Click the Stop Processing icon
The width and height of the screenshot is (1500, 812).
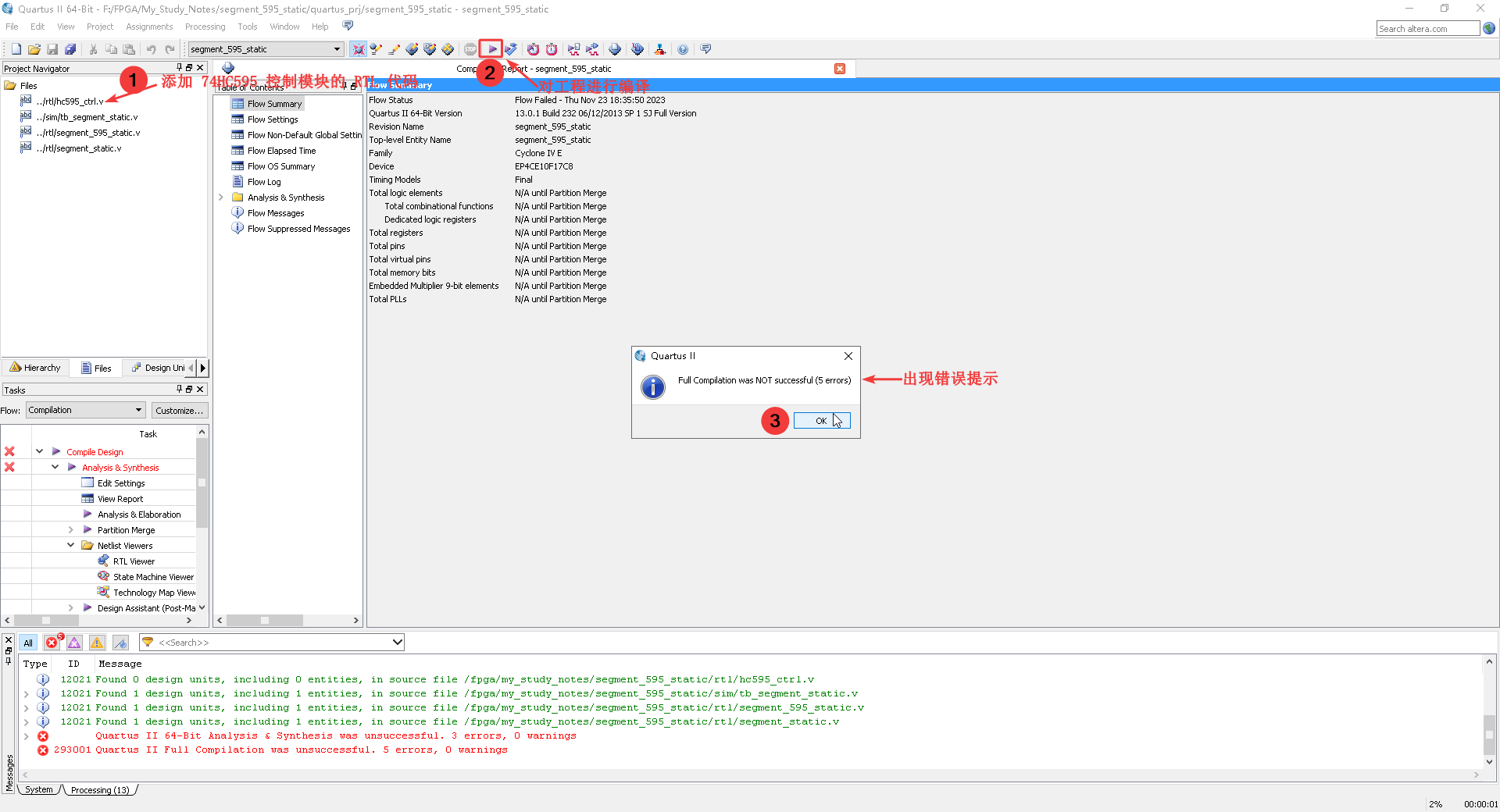470,49
